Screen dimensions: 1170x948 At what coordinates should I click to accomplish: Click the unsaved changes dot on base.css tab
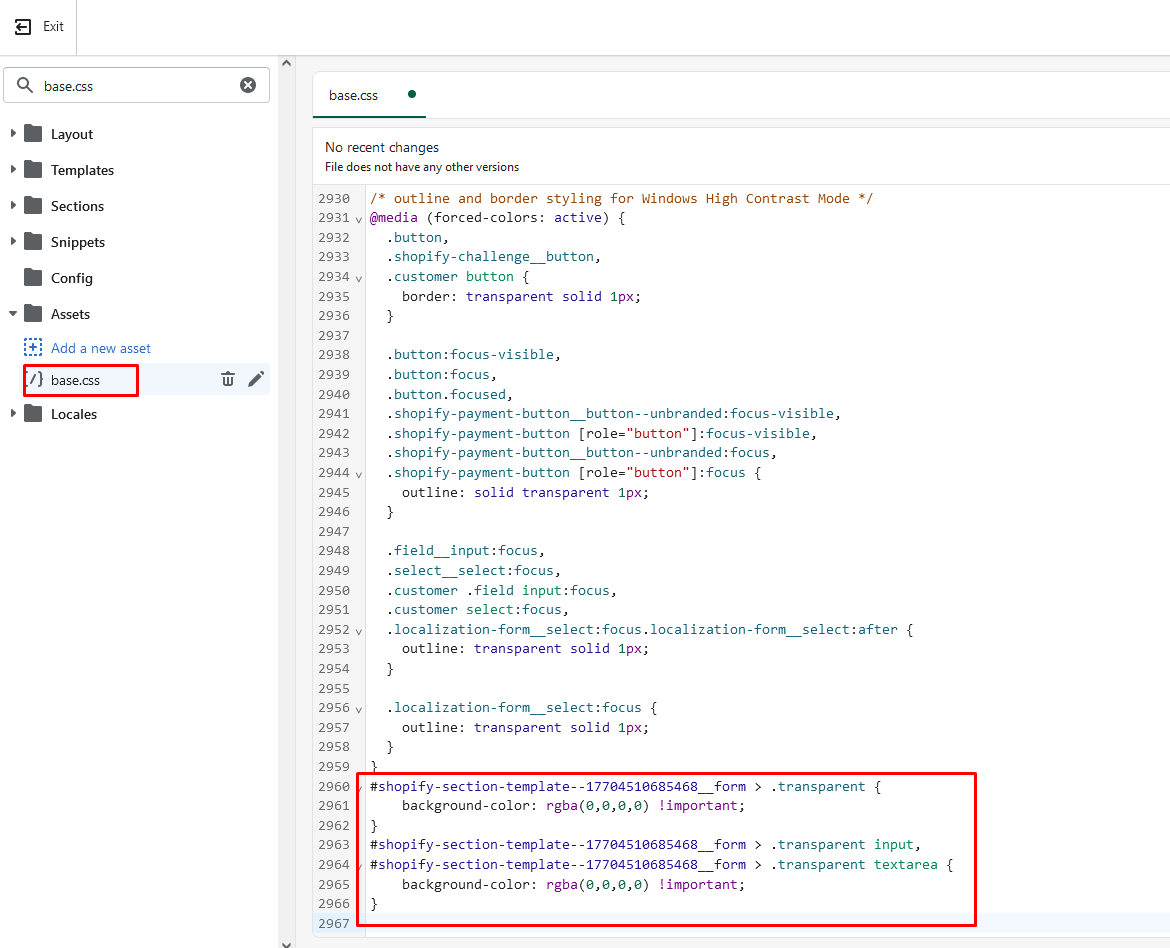click(x=412, y=94)
